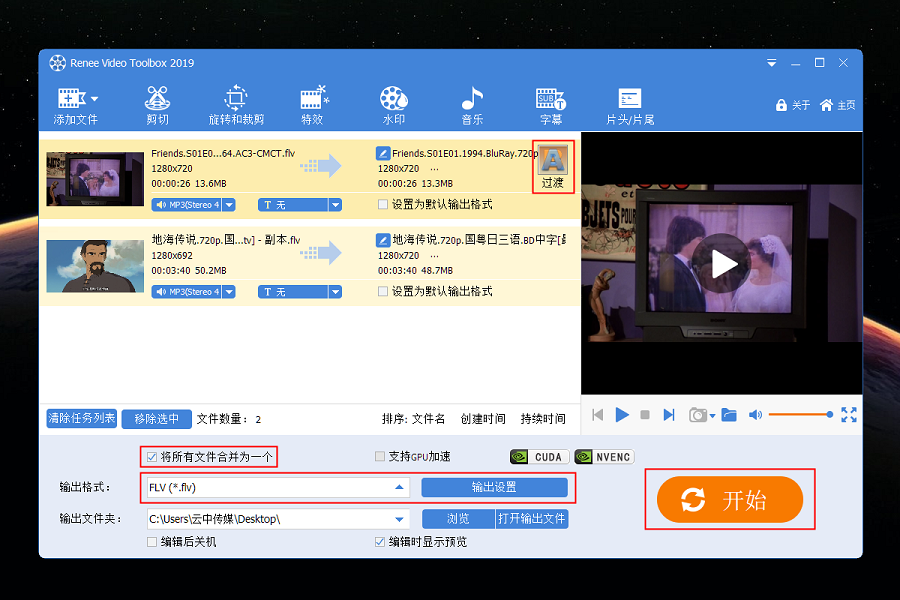Adjust the preview volume slider

pyautogui.click(x=800, y=415)
